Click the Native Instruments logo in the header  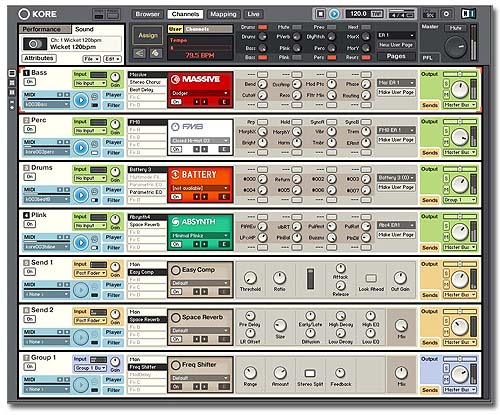468,14
